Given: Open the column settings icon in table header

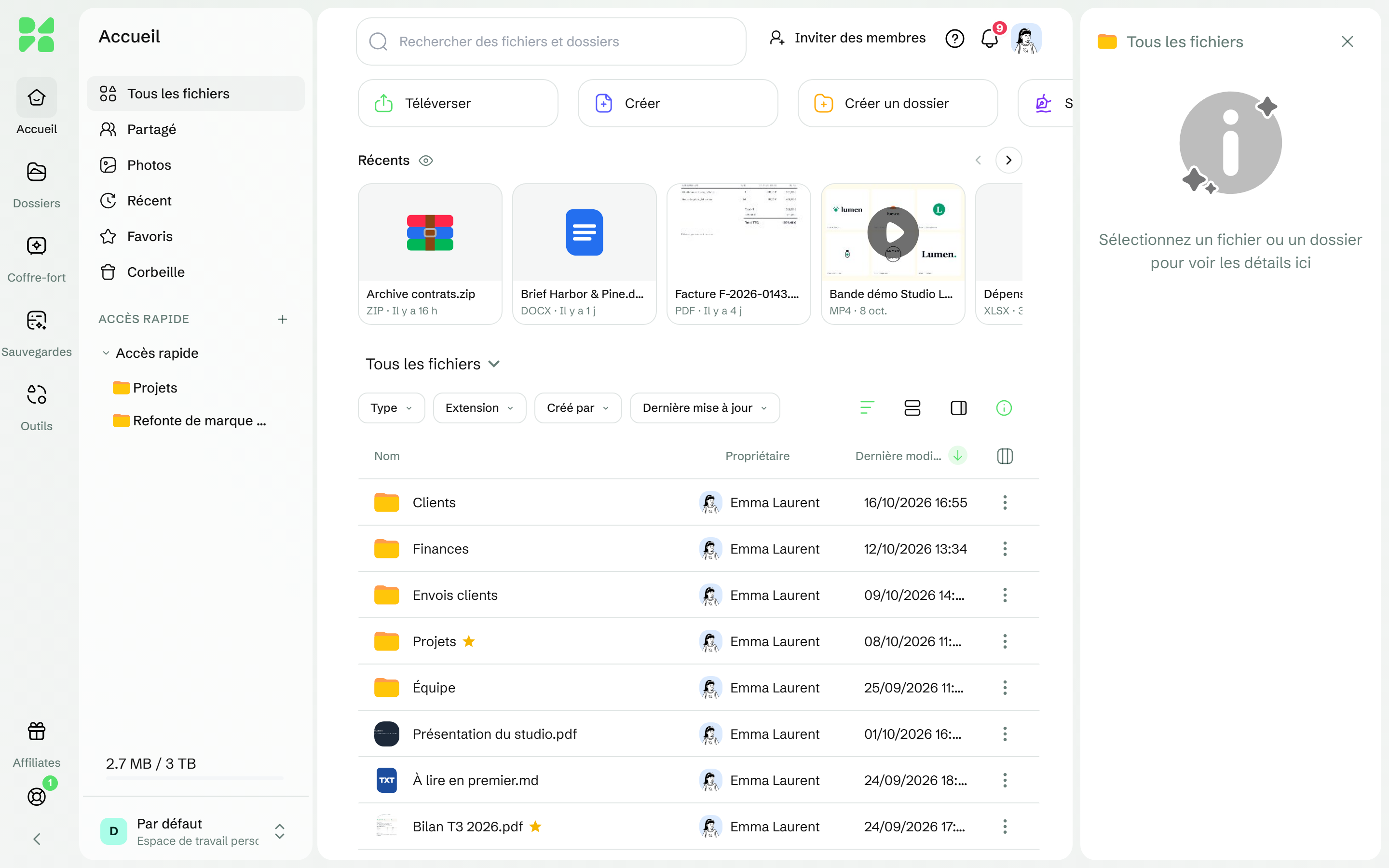Looking at the screenshot, I should [x=1005, y=456].
